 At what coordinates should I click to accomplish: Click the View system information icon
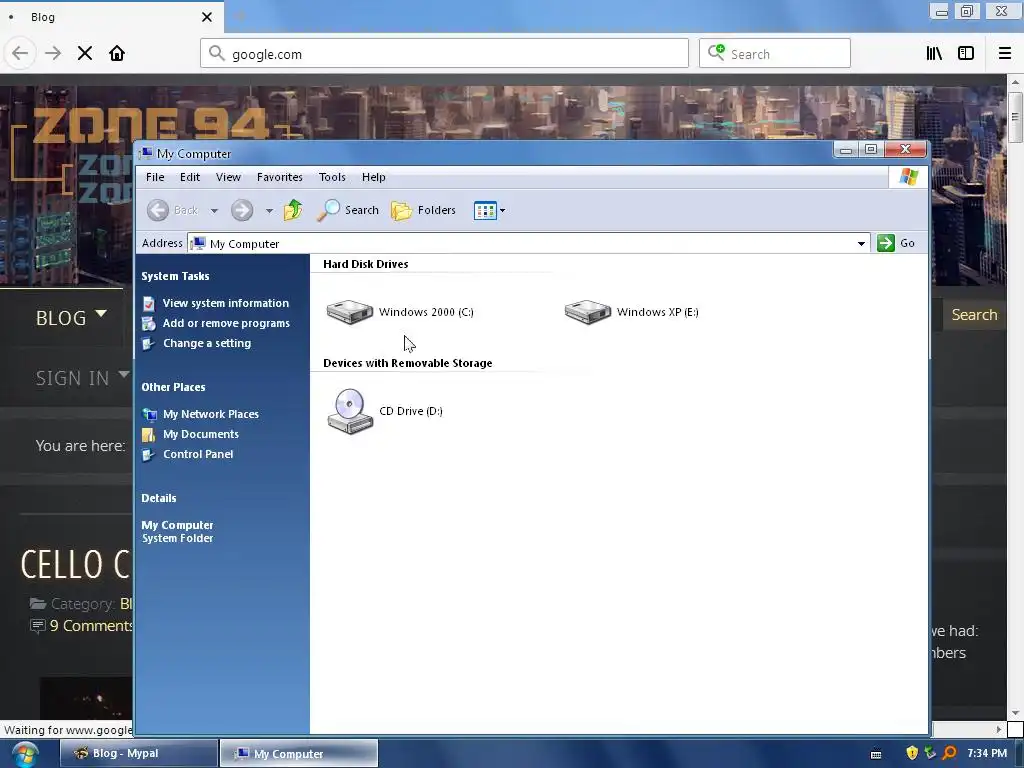(x=149, y=304)
